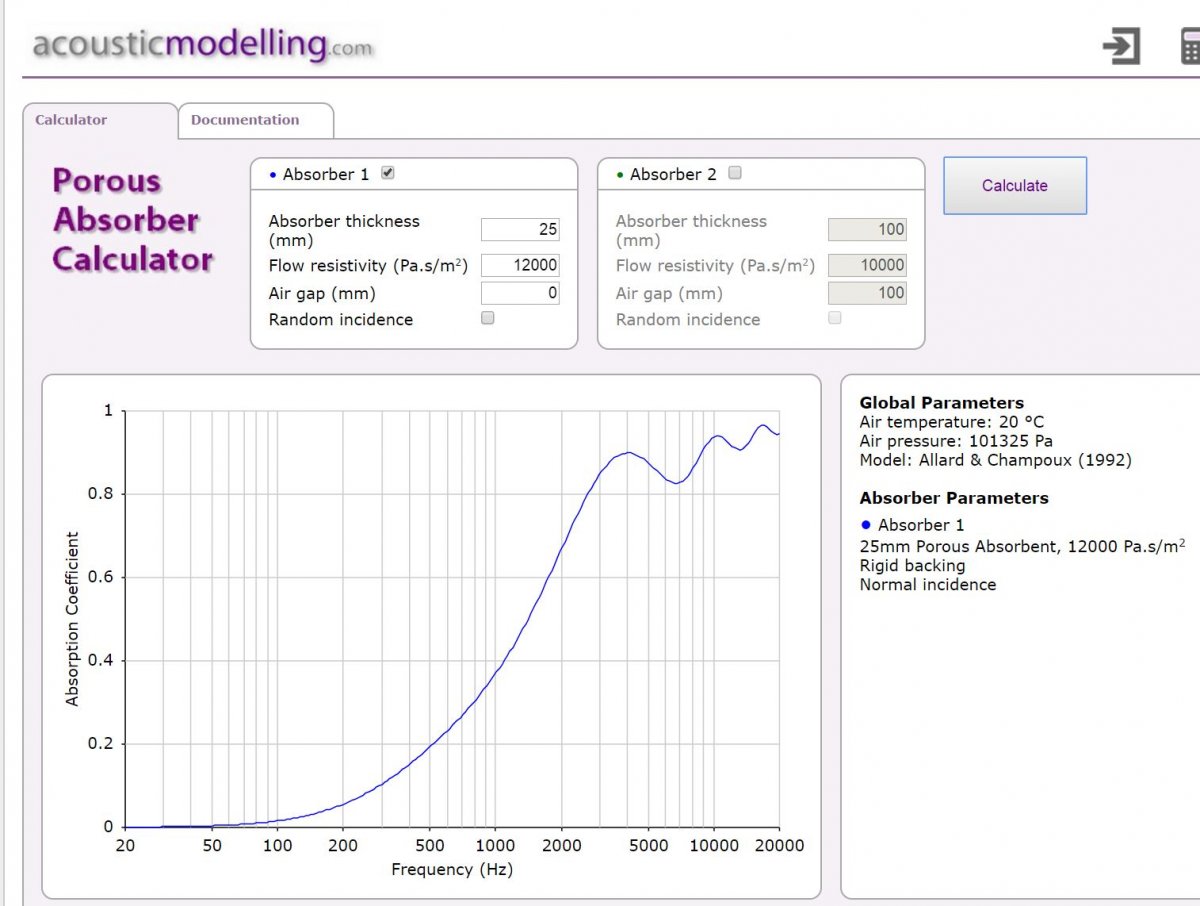Viewport: 1200px width, 906px height.
Task: Click the Calculate button
Action: click(x=1015, y=185)
